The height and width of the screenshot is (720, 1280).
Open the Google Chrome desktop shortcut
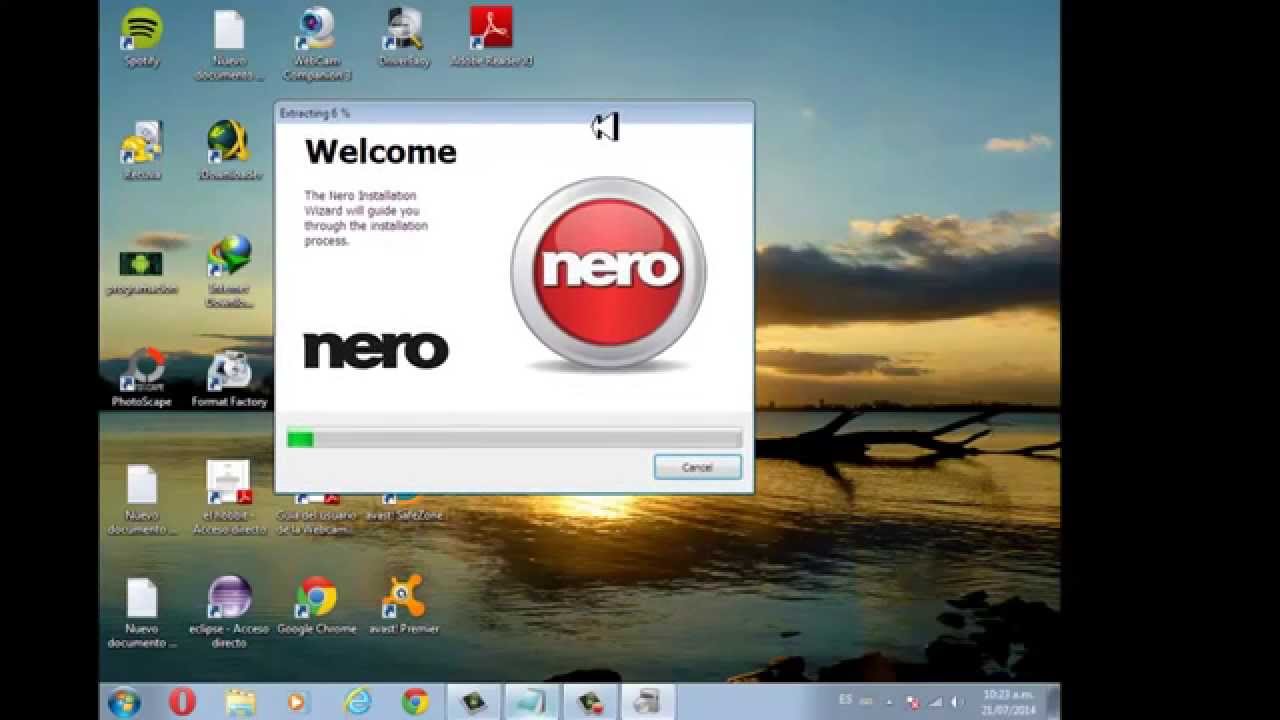pos(316,606)
